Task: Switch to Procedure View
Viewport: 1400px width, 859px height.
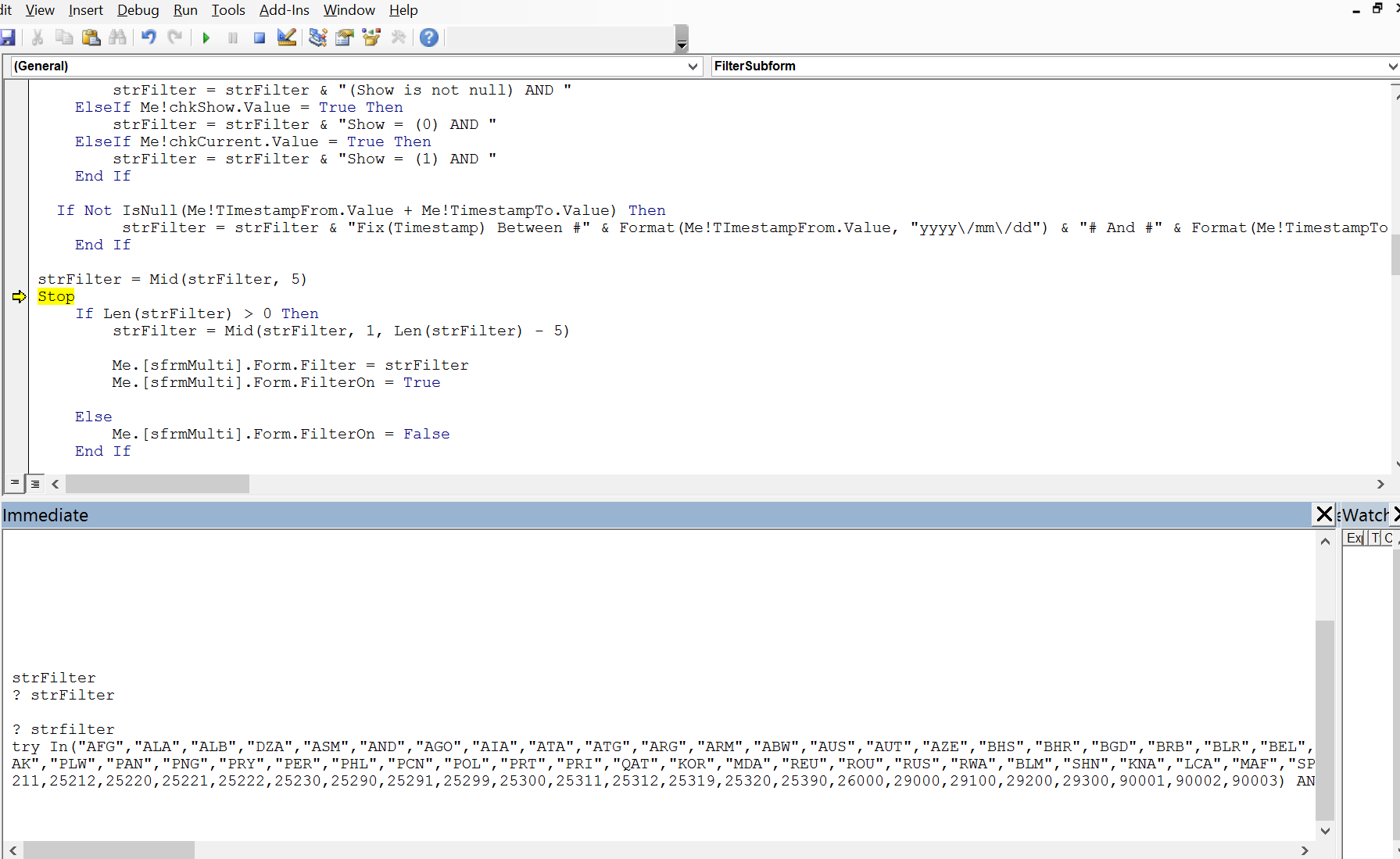Action: pos(14,483)
